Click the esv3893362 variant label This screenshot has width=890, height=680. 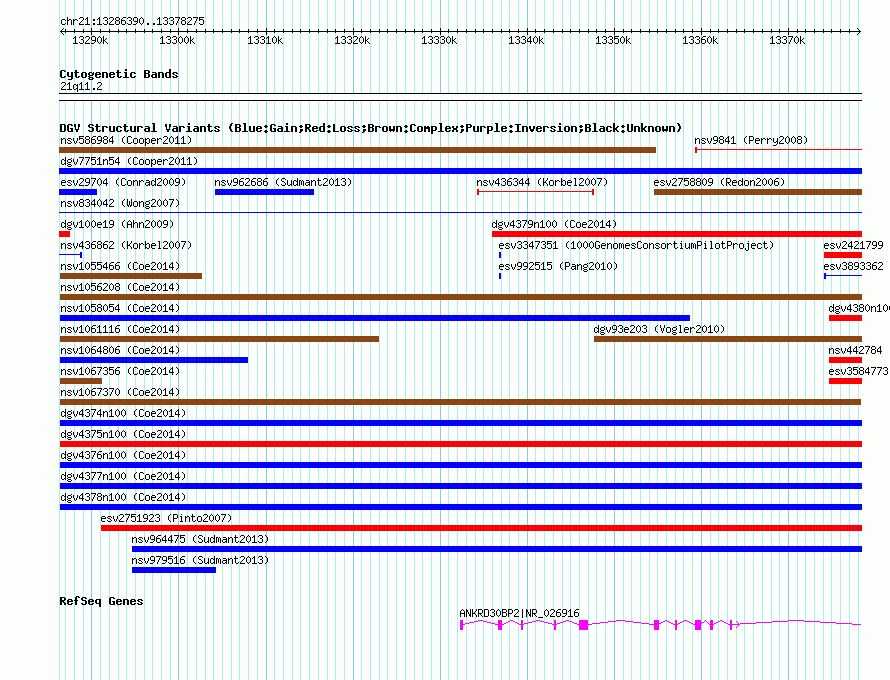click(854, 266)
